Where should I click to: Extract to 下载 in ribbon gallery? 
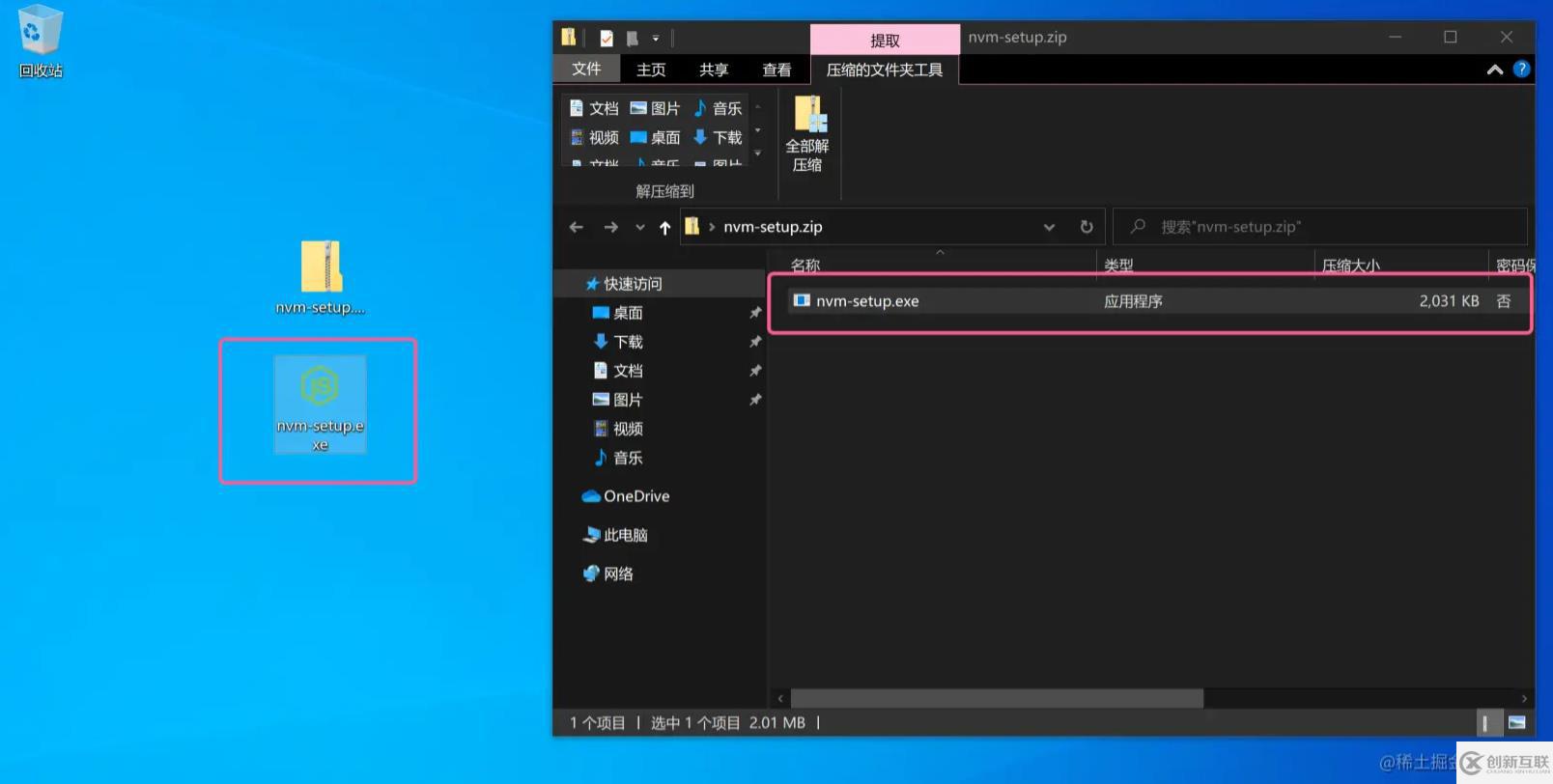tap(718, 137)
